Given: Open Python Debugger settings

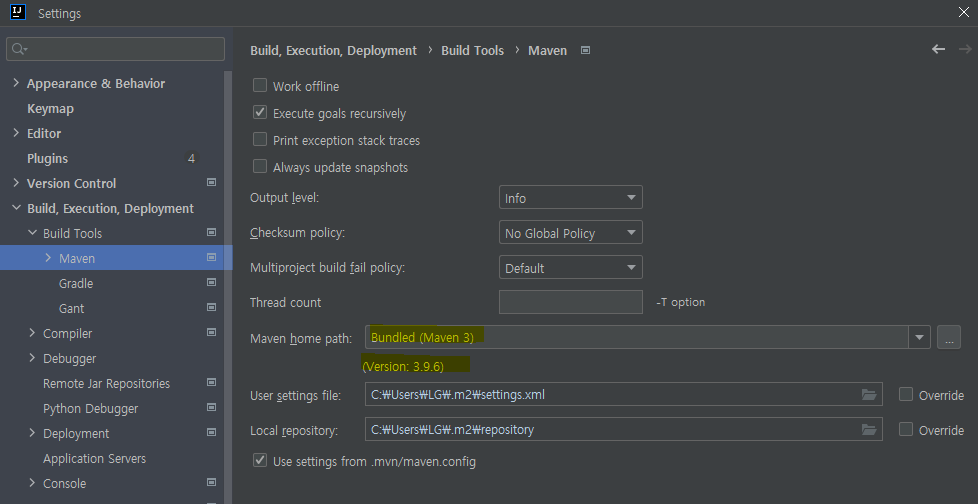Looking at the screenshot, I should coord(90,409).
